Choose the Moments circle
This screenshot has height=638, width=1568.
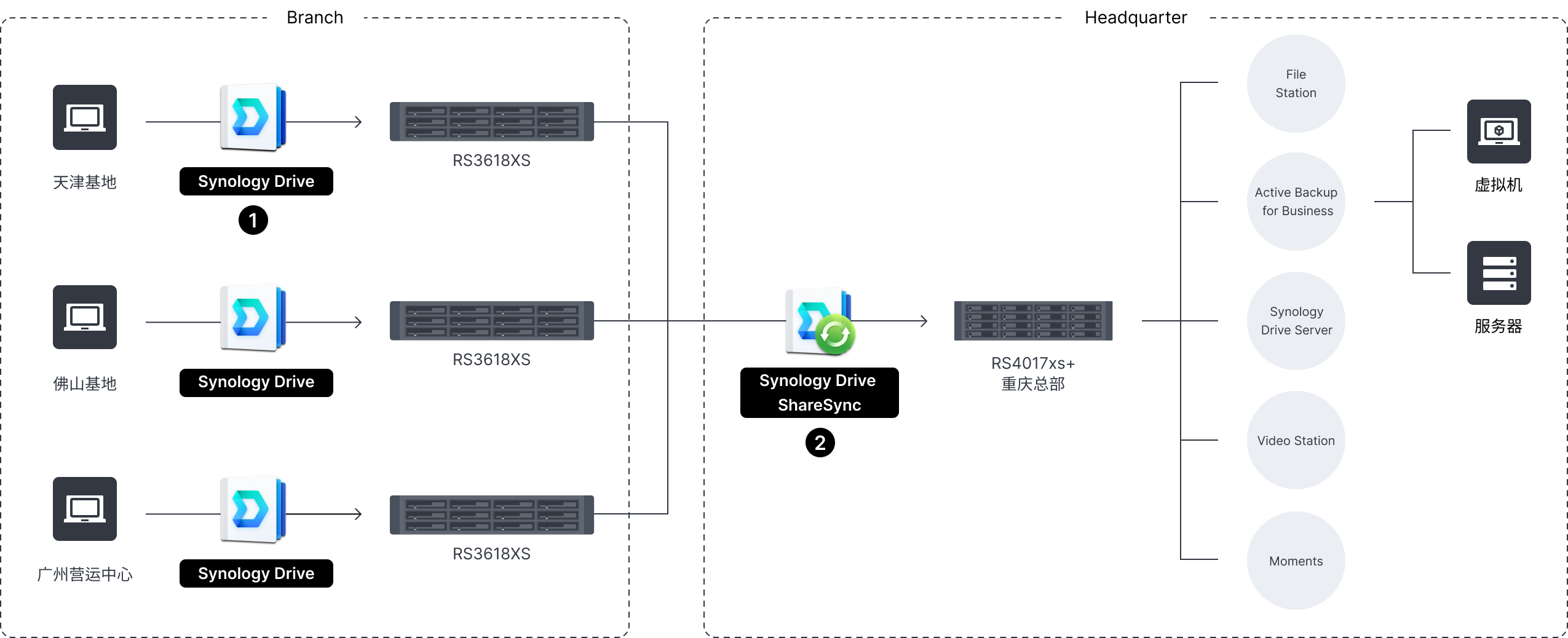(x=1296, y=561)
